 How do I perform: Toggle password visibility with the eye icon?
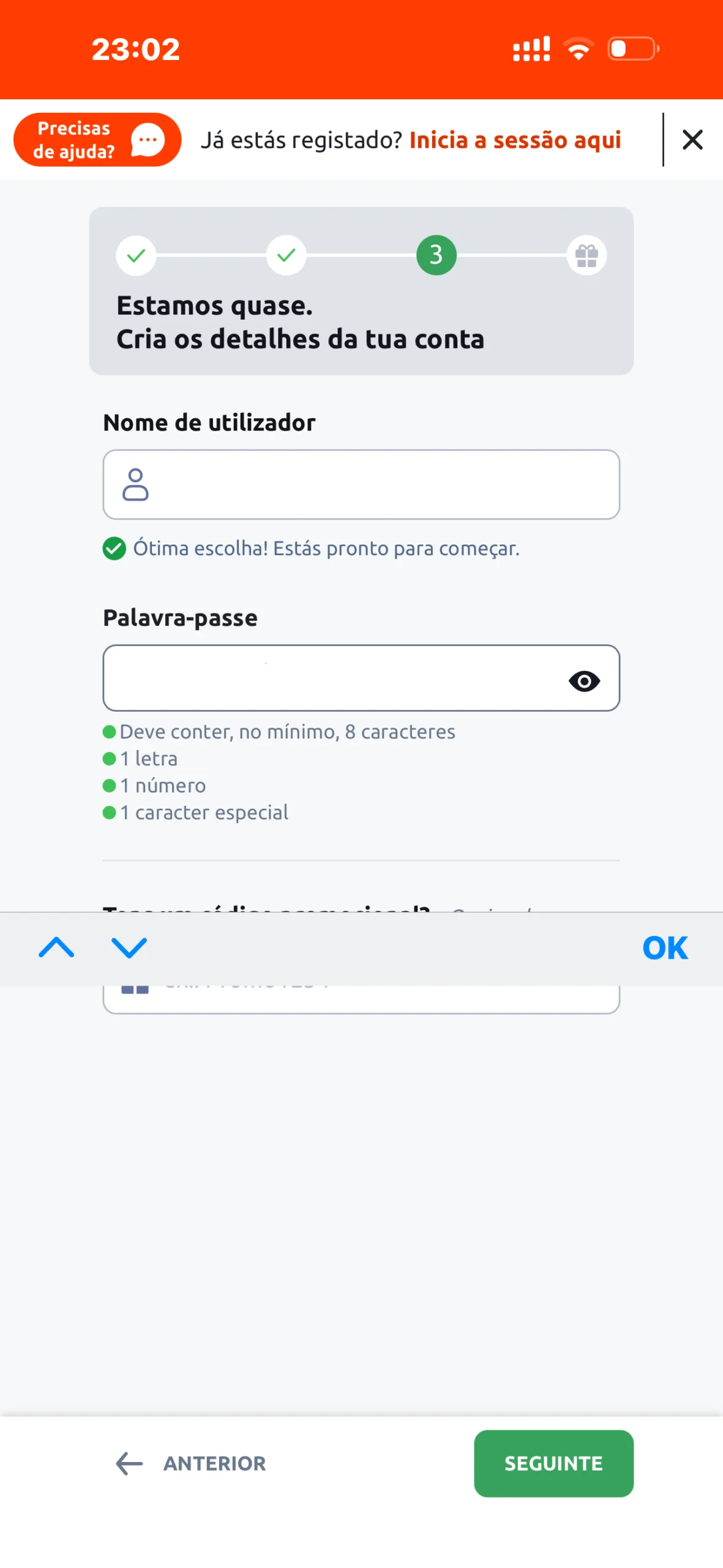point(584,681)
